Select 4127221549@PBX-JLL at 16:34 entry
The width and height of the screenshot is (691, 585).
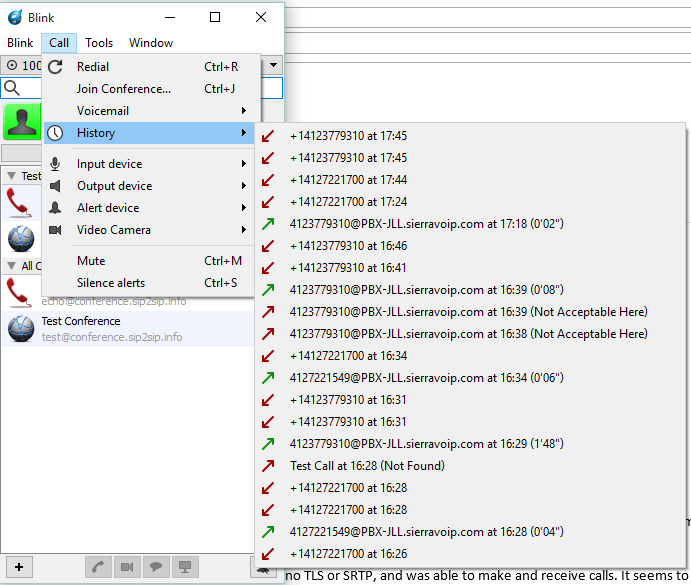(x=470, y=378)
